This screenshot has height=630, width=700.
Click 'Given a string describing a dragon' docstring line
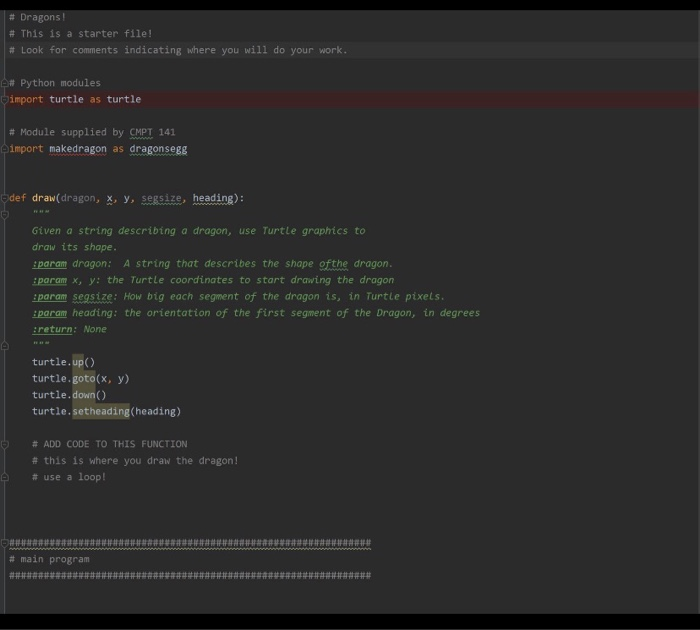coord(198,231)
